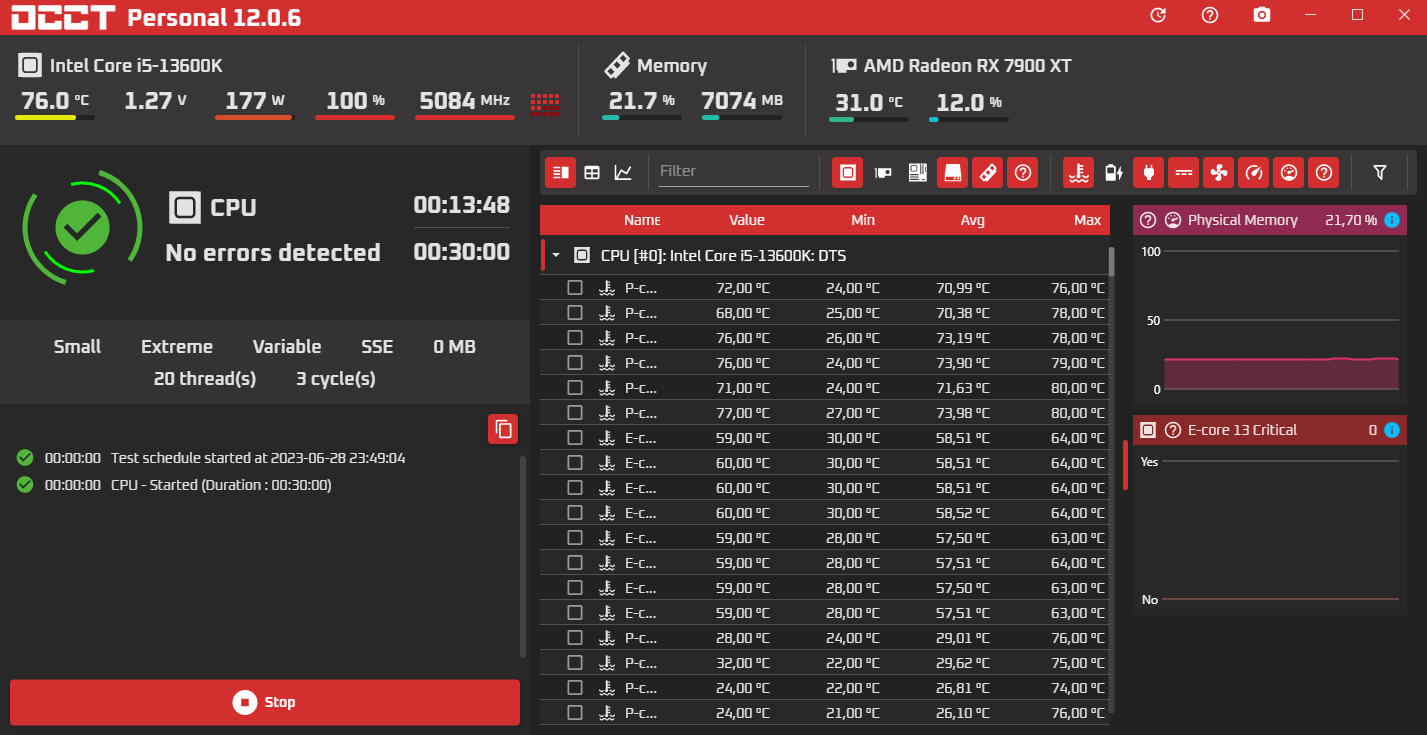Toggle the unknown hardware filter icon

point(1022,172)
